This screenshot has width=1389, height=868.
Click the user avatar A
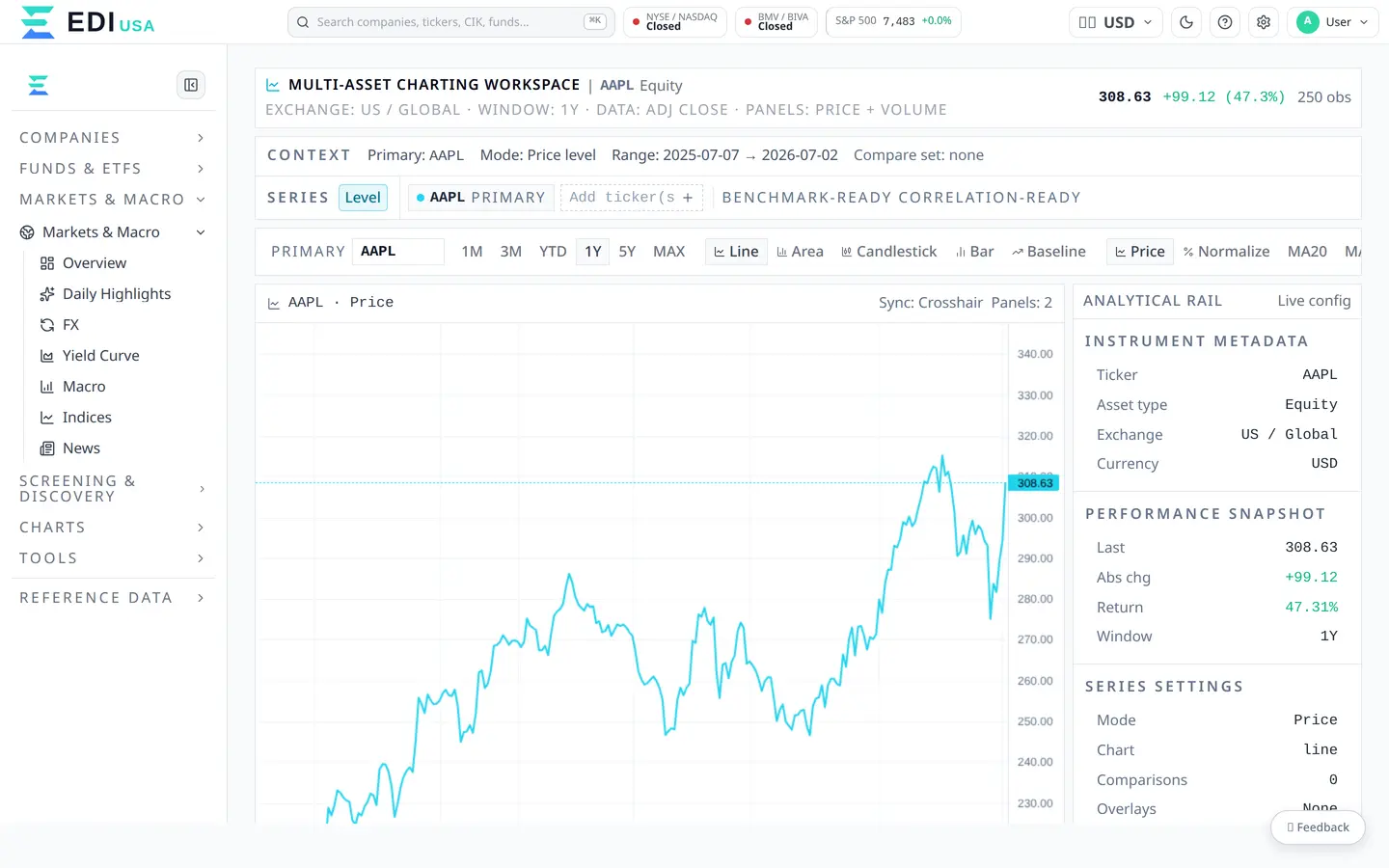1308,22
